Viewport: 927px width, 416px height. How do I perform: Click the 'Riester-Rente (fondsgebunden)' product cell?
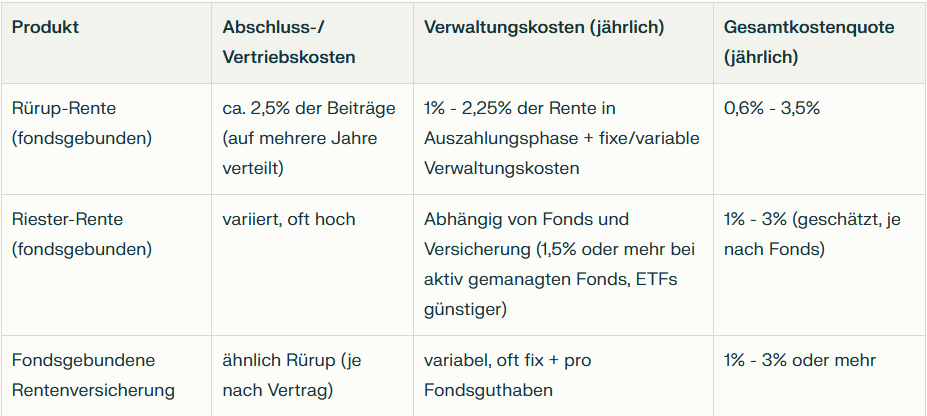pos(82,233)
